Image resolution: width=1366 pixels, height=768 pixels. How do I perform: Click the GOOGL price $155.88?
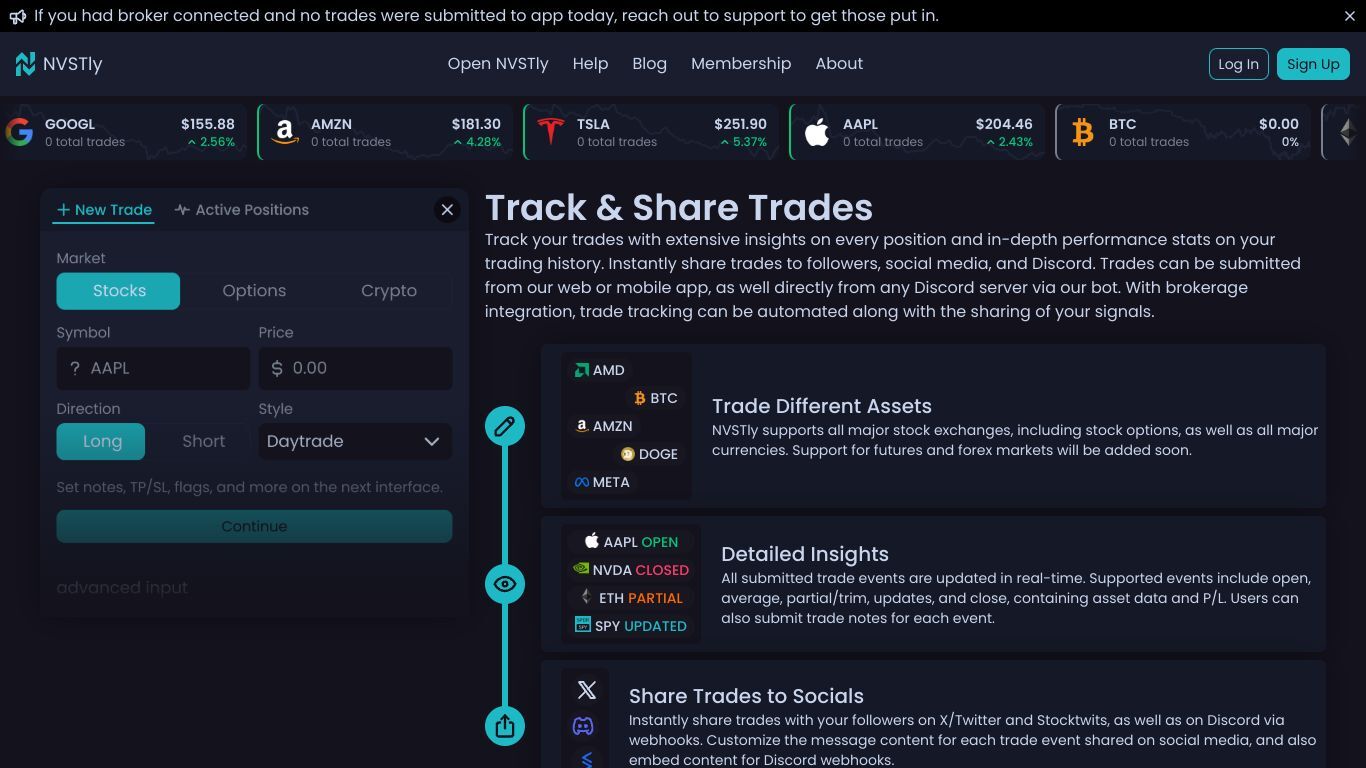pos(208,124)
